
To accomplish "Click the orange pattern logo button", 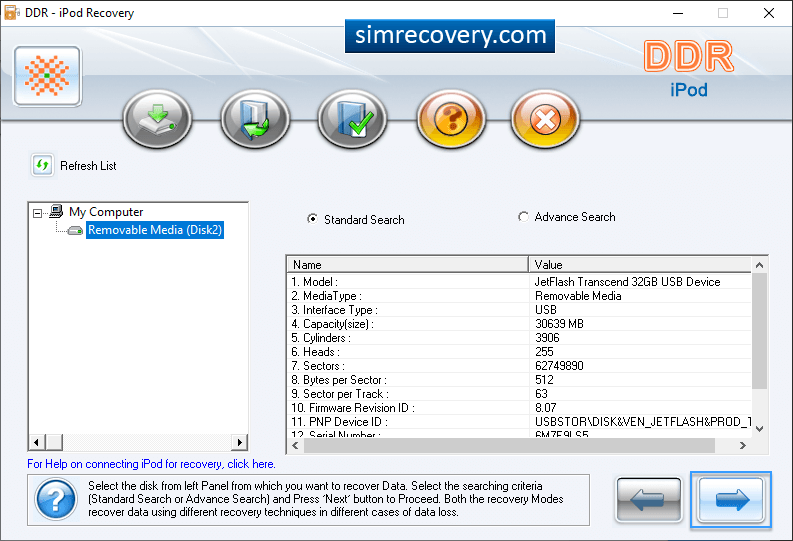I will click(47, 76).
